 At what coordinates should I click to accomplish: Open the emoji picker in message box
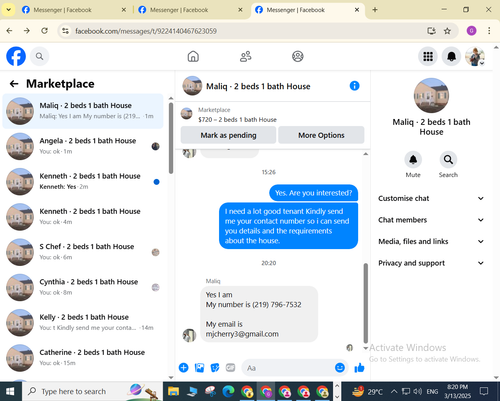coord(340,368)
